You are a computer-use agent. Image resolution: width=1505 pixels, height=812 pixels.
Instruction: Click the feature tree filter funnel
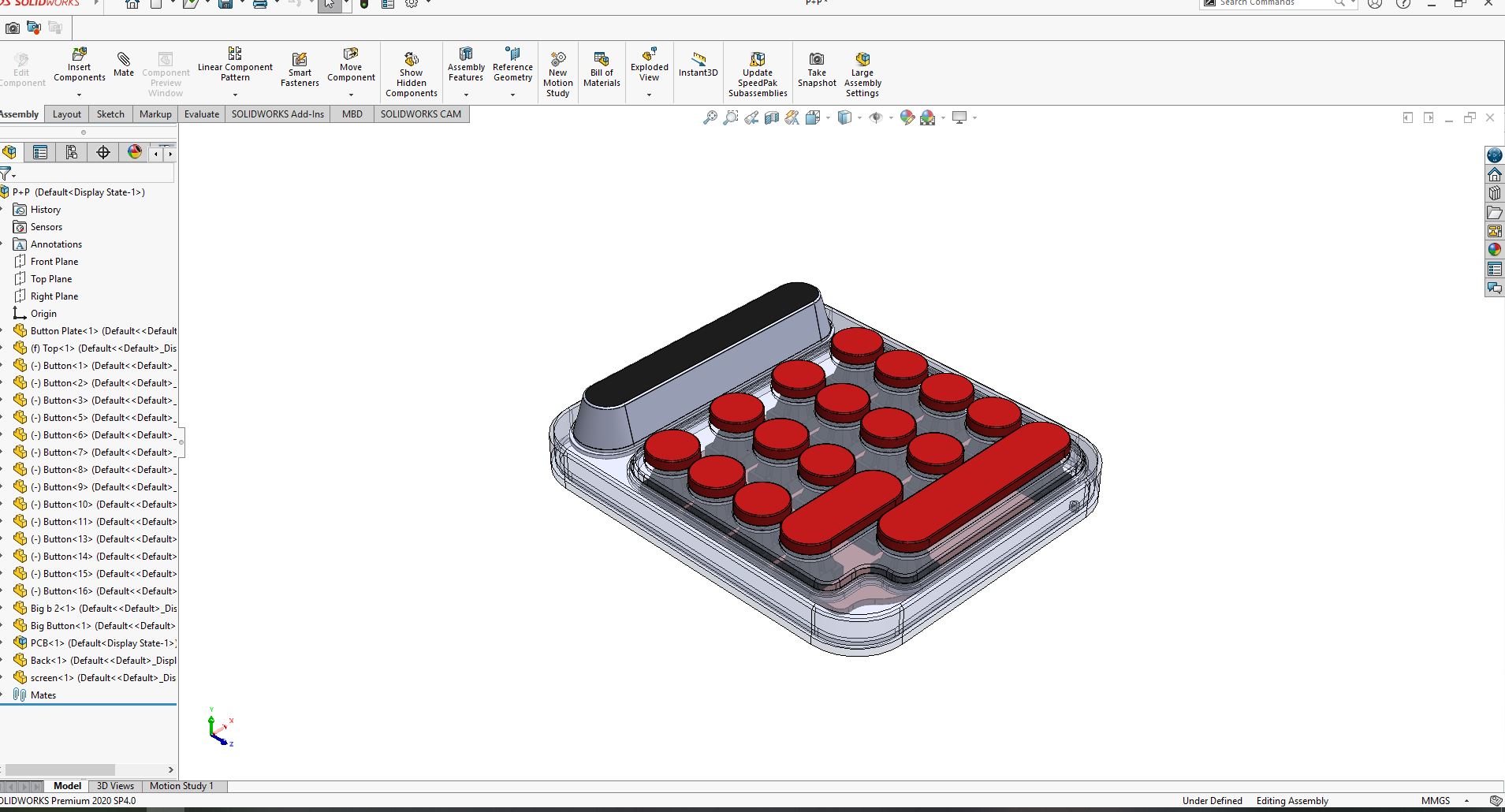pos(7,174)
